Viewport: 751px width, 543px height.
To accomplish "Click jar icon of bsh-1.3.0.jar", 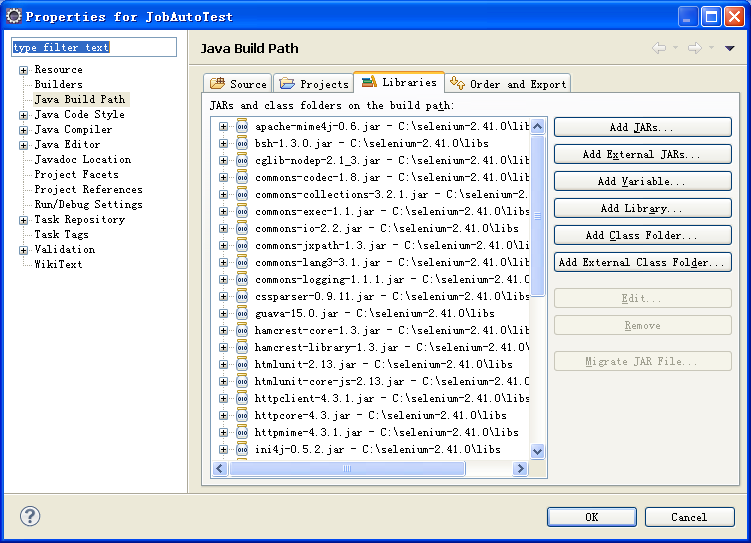I will [242, 143].
